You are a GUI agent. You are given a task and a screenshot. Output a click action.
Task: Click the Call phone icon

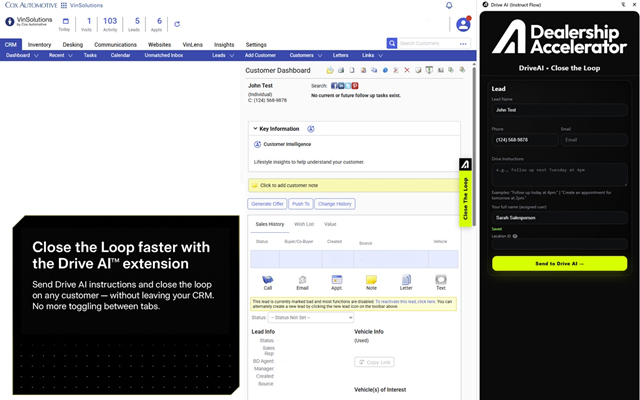267,280
